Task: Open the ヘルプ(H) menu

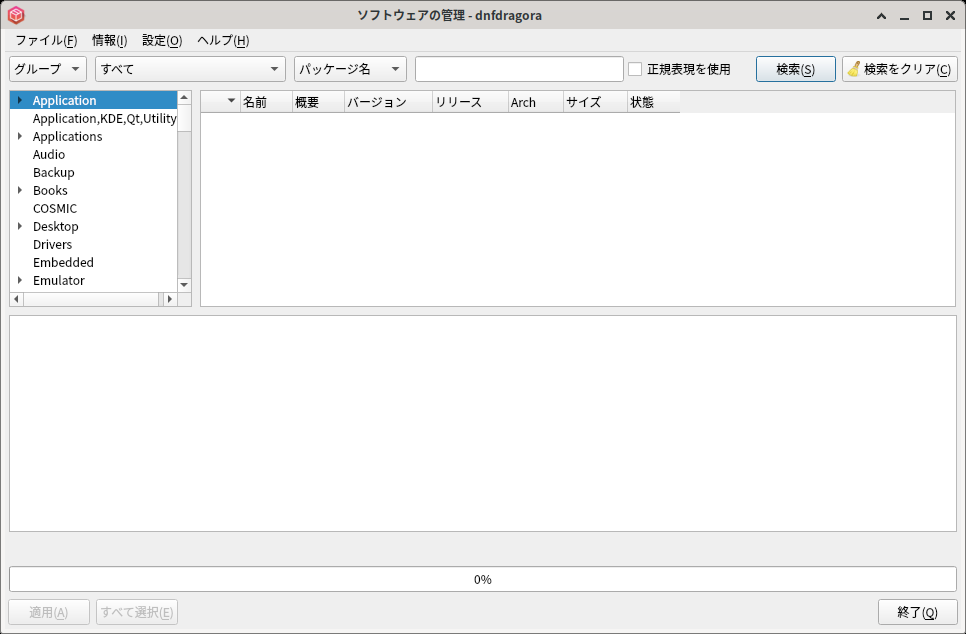Action: point(223,41)
